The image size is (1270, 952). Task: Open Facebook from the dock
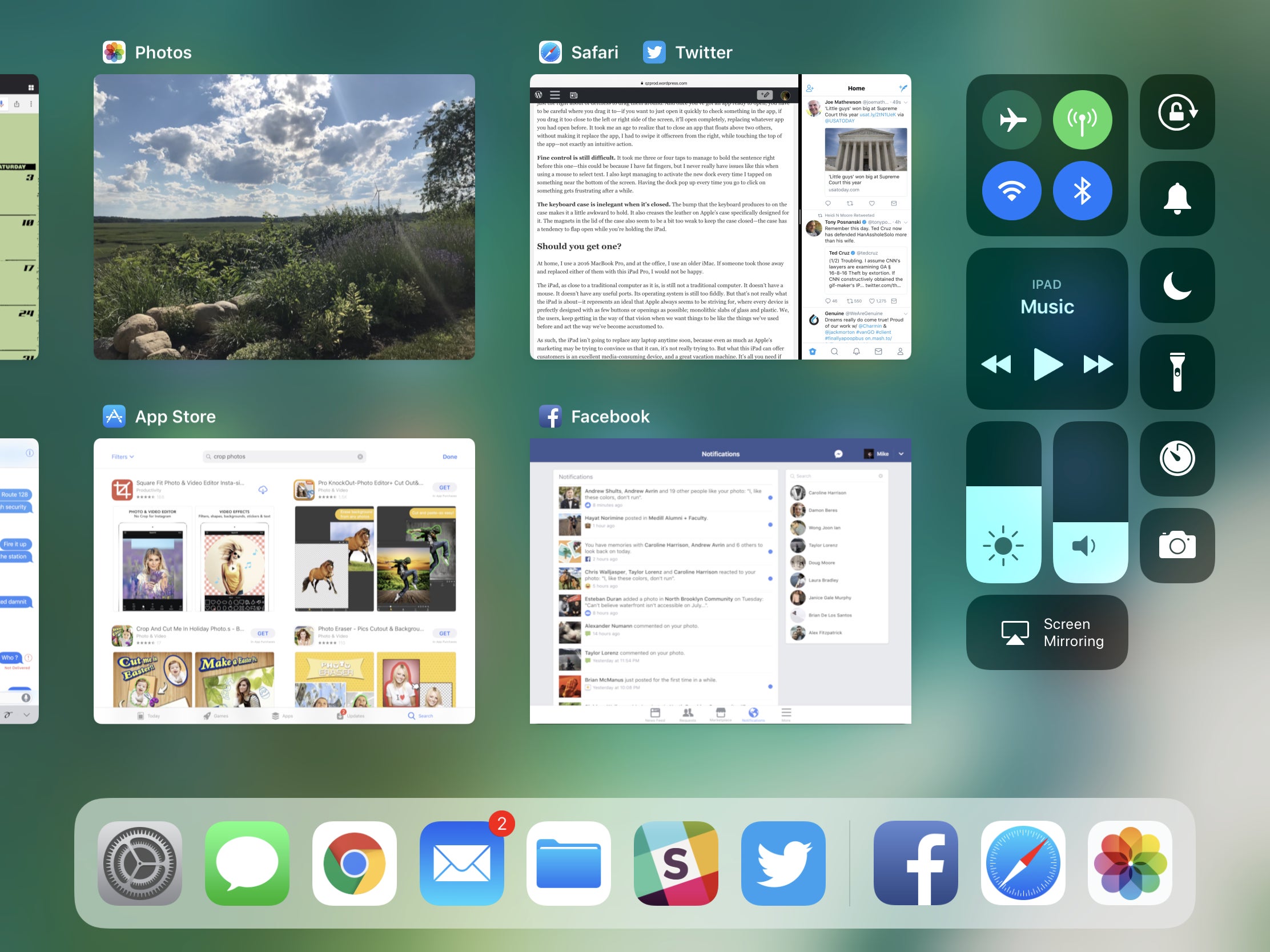pyautogui.click(x=916, y=863)
